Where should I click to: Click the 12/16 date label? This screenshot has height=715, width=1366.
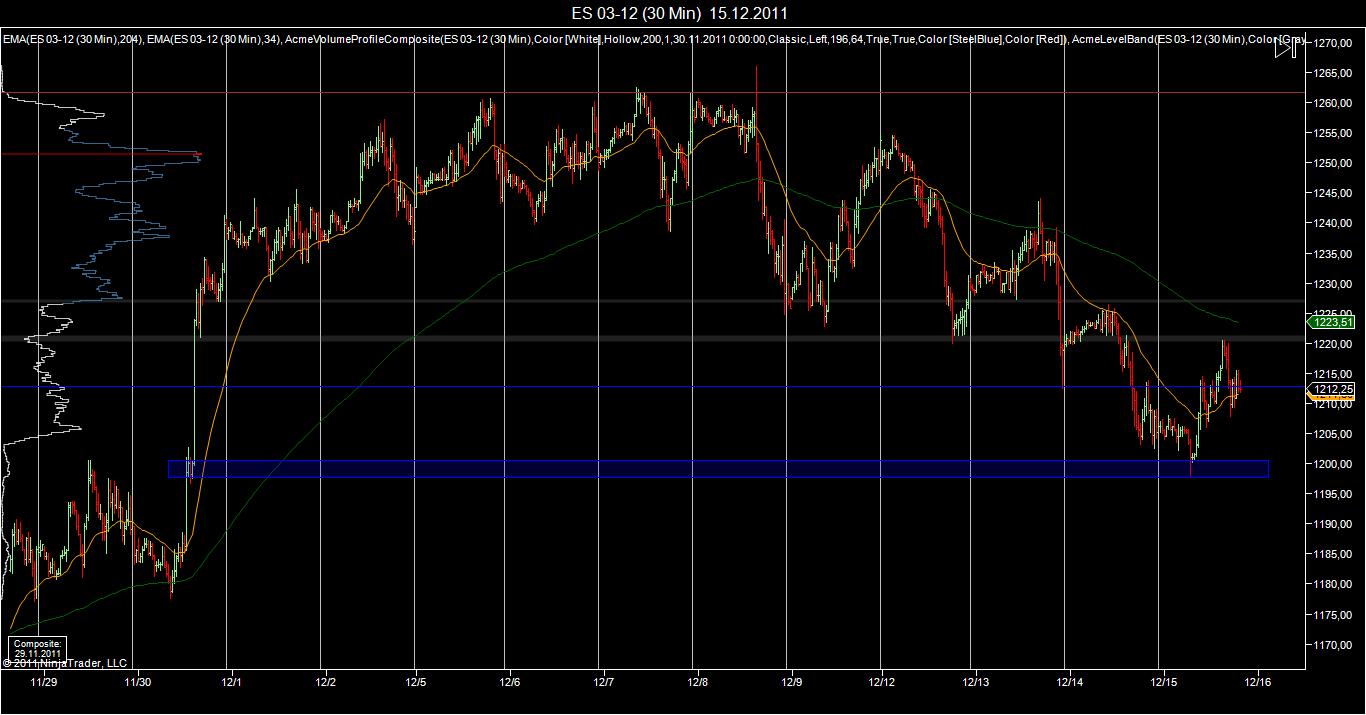pos(1257,682)
